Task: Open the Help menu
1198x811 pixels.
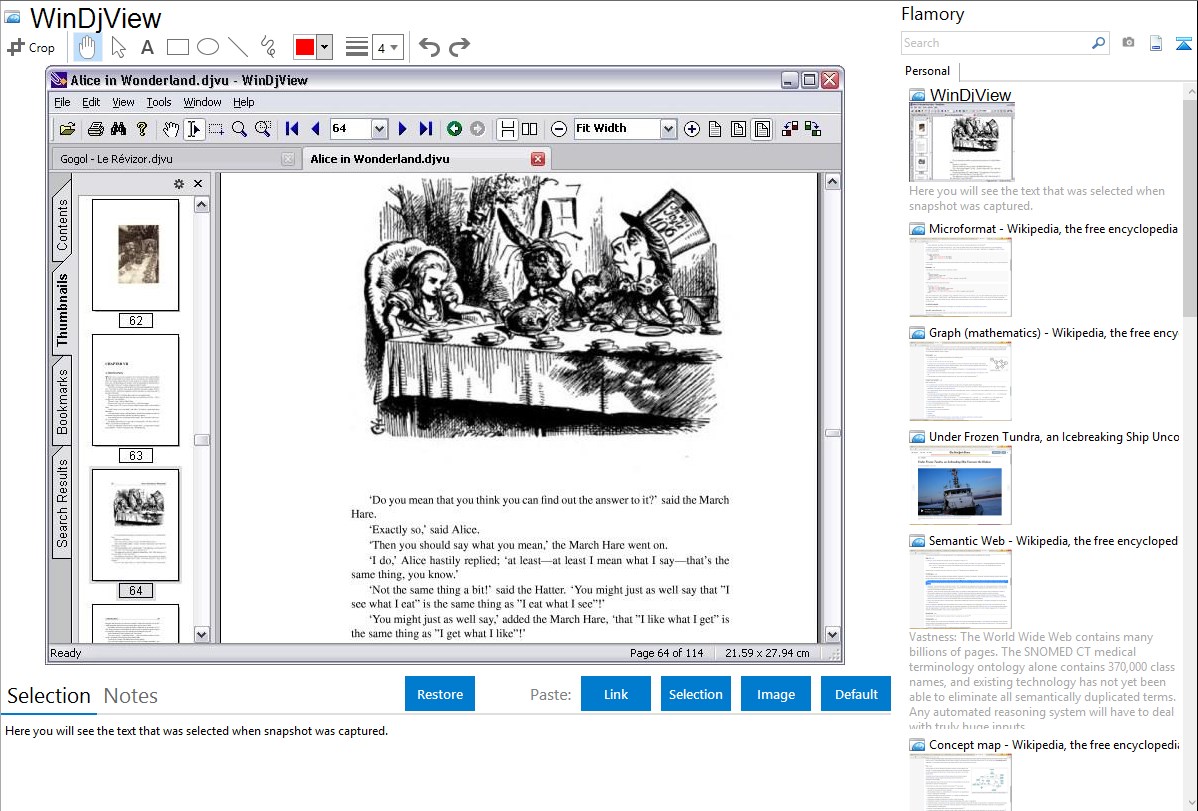Action: (244, 102)
